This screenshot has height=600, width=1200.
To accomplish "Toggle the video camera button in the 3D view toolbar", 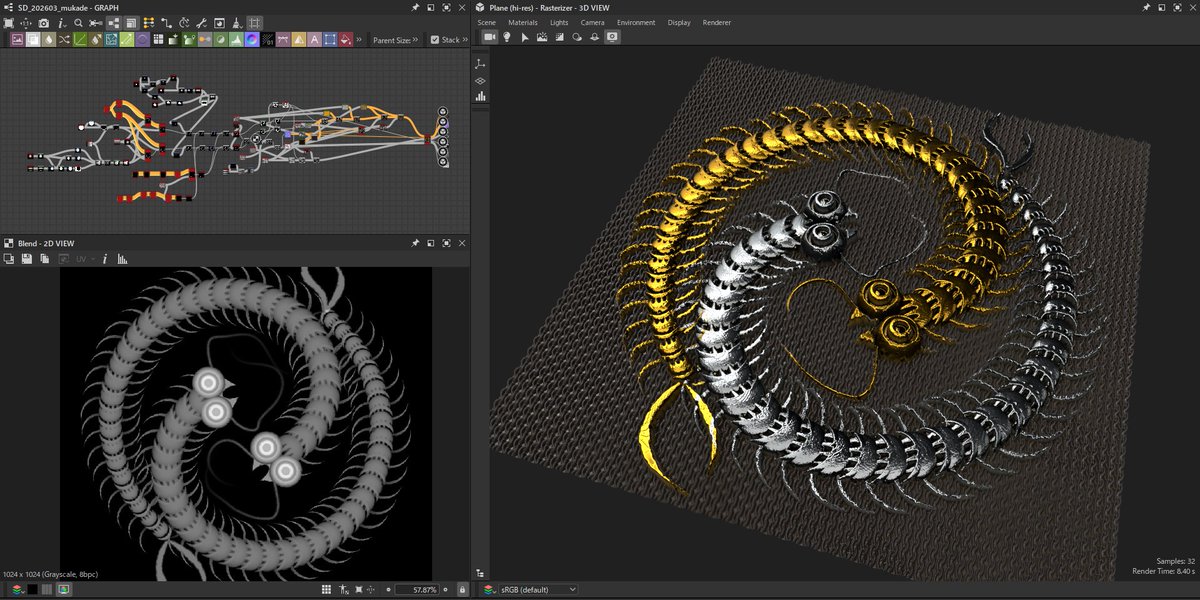I will pyautogui.click(x=490, y=37).
